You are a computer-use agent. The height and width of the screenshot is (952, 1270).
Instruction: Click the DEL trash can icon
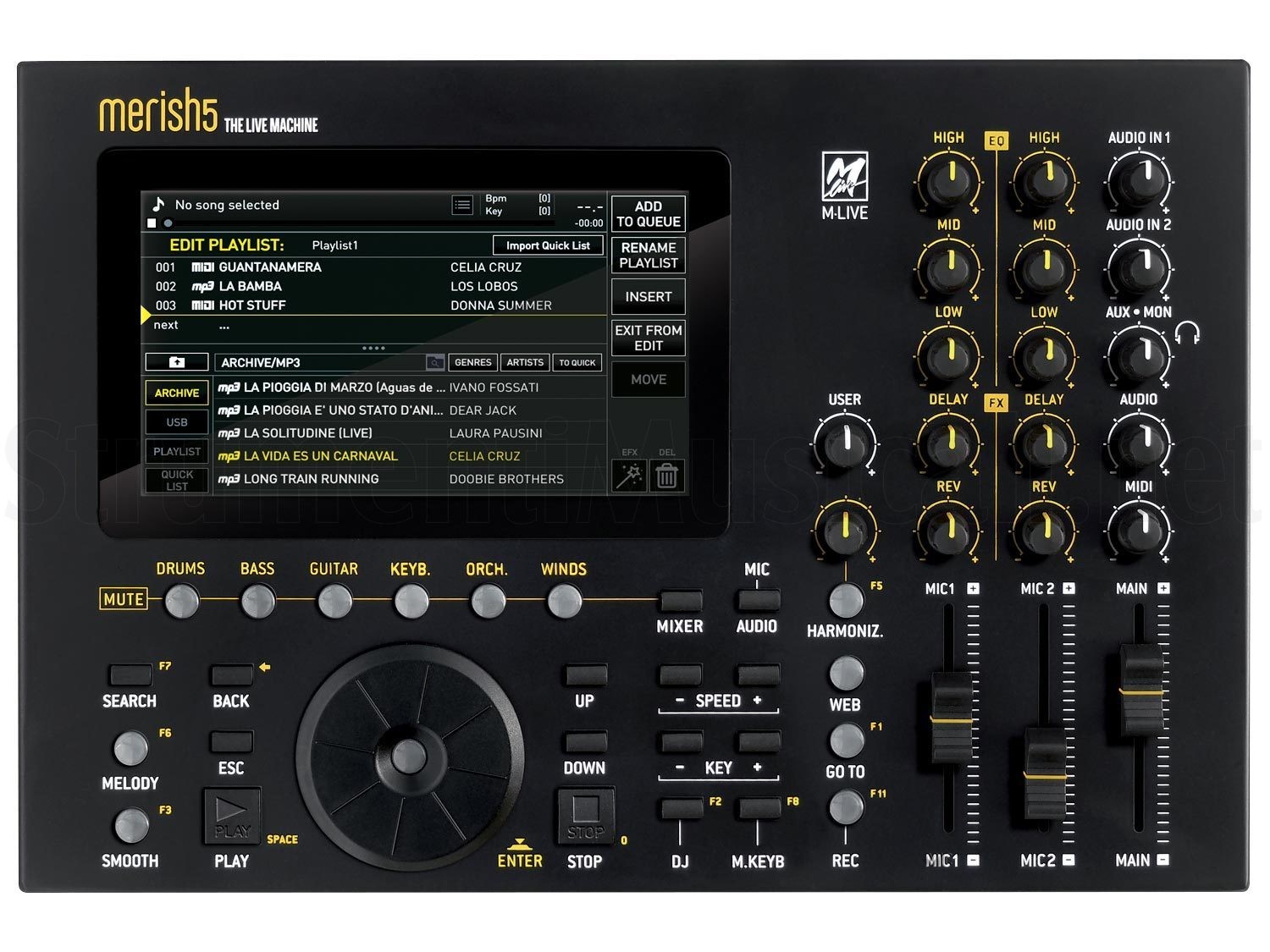(x=666, y=476)
